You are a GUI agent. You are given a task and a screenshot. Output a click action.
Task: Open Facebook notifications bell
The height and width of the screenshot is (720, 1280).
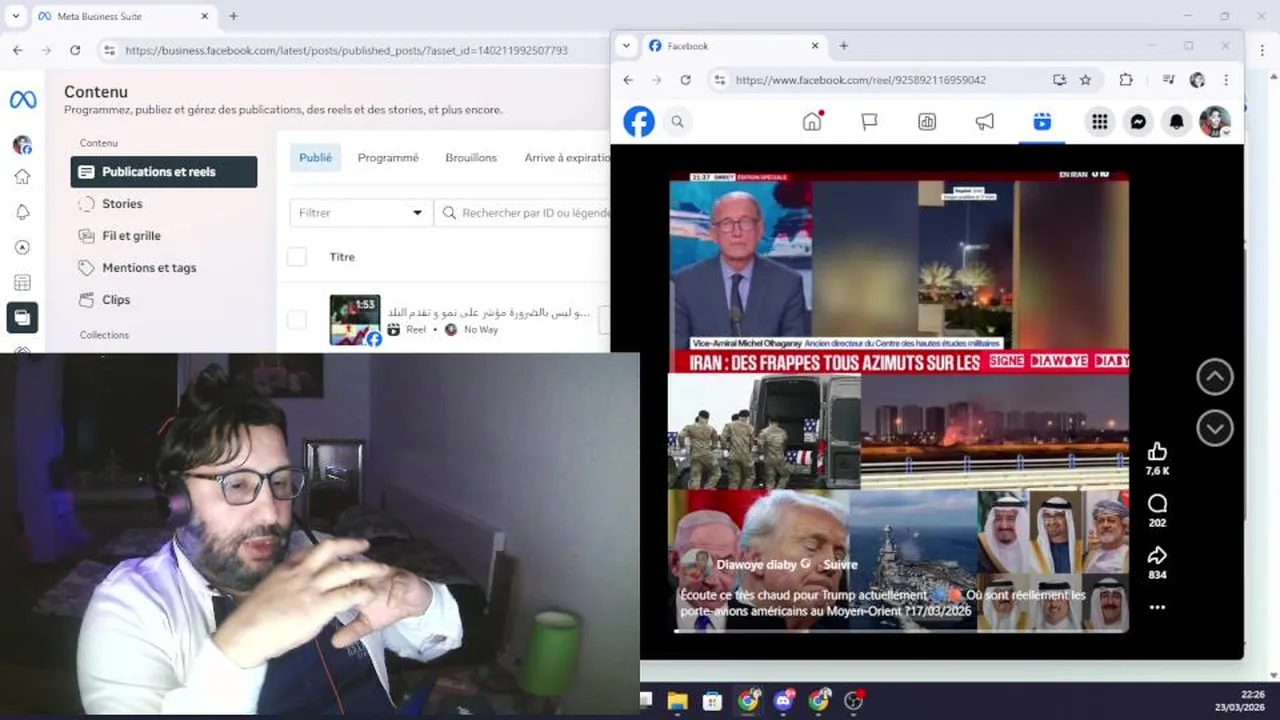[1177, 122]
